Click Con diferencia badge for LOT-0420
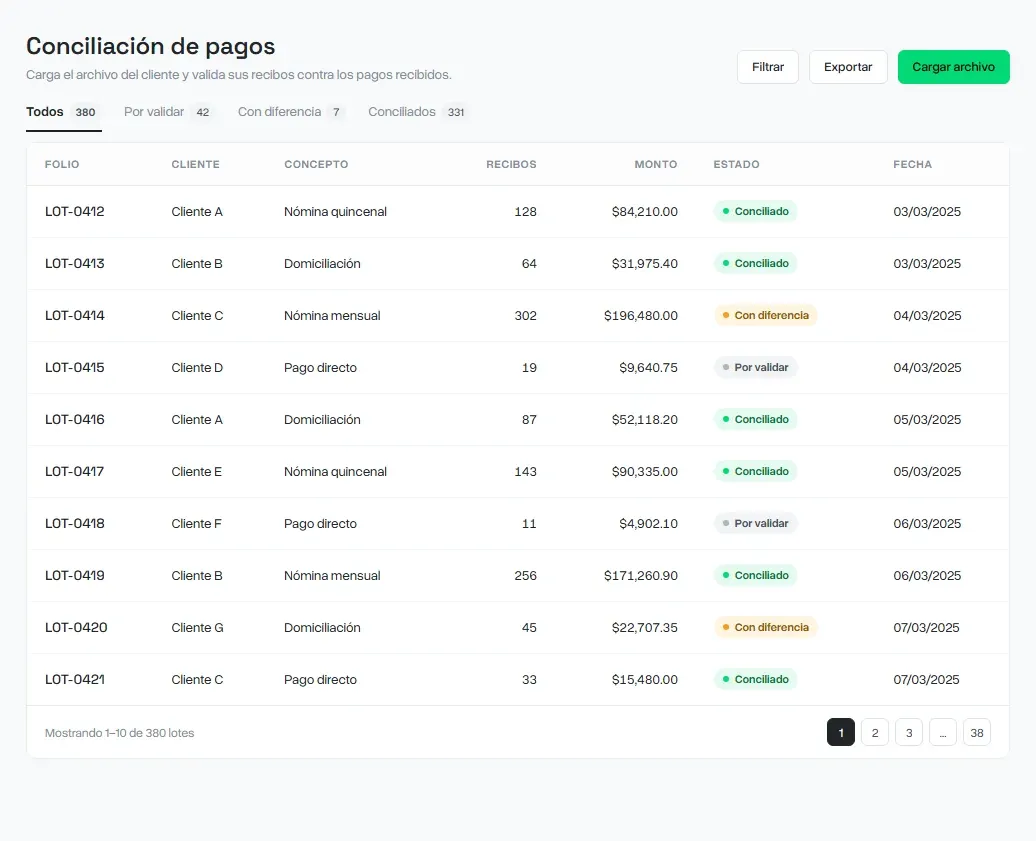The width and height of the screenshot is (1036, 841). (x=765, y=628)
